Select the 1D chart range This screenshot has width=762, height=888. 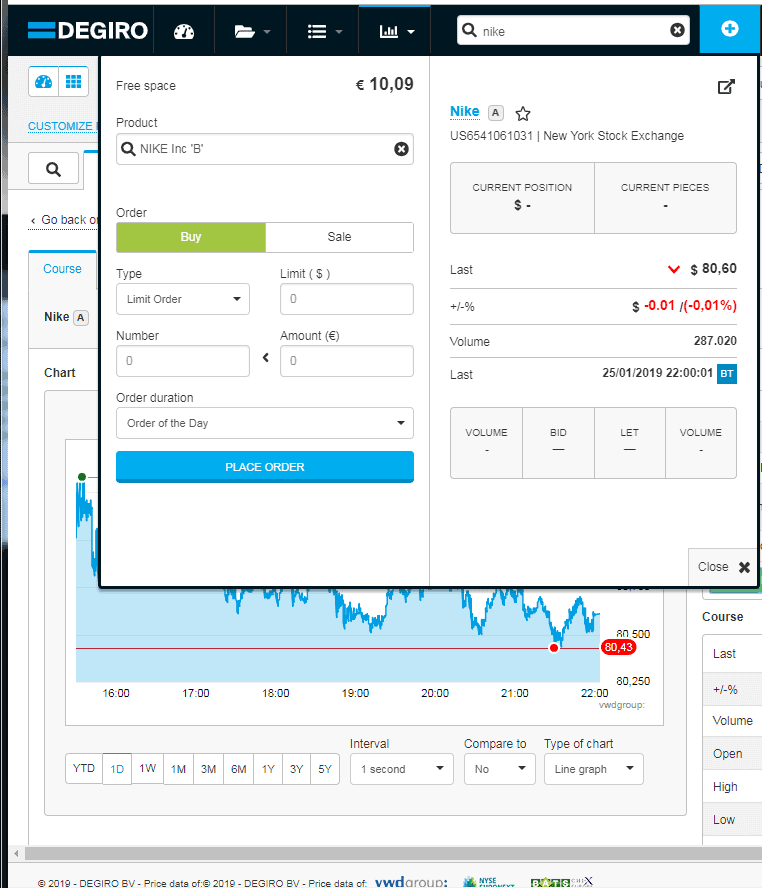117,769
